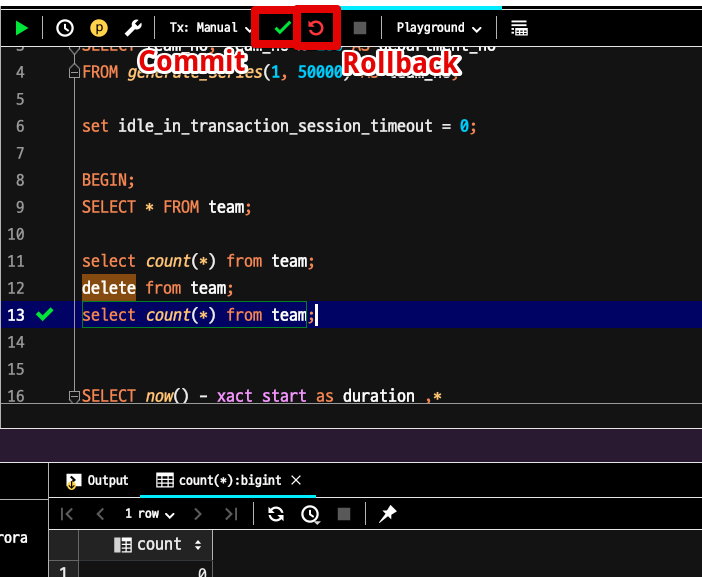This screenshot has width=702, height=577.
Task: Collapse fold marker at line 4
Action: point(74,72)
